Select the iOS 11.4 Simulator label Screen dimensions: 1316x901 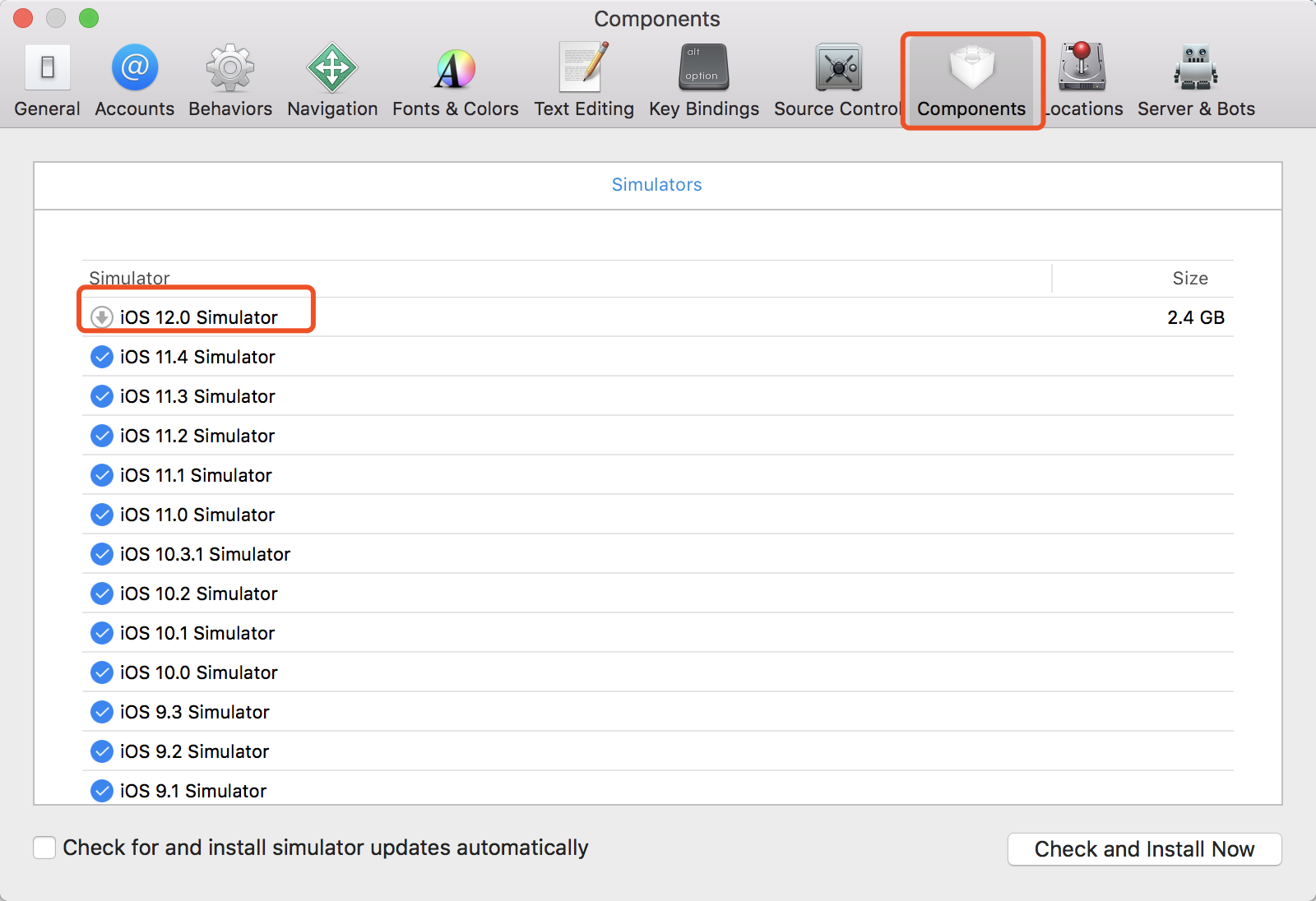pos(197,357)
